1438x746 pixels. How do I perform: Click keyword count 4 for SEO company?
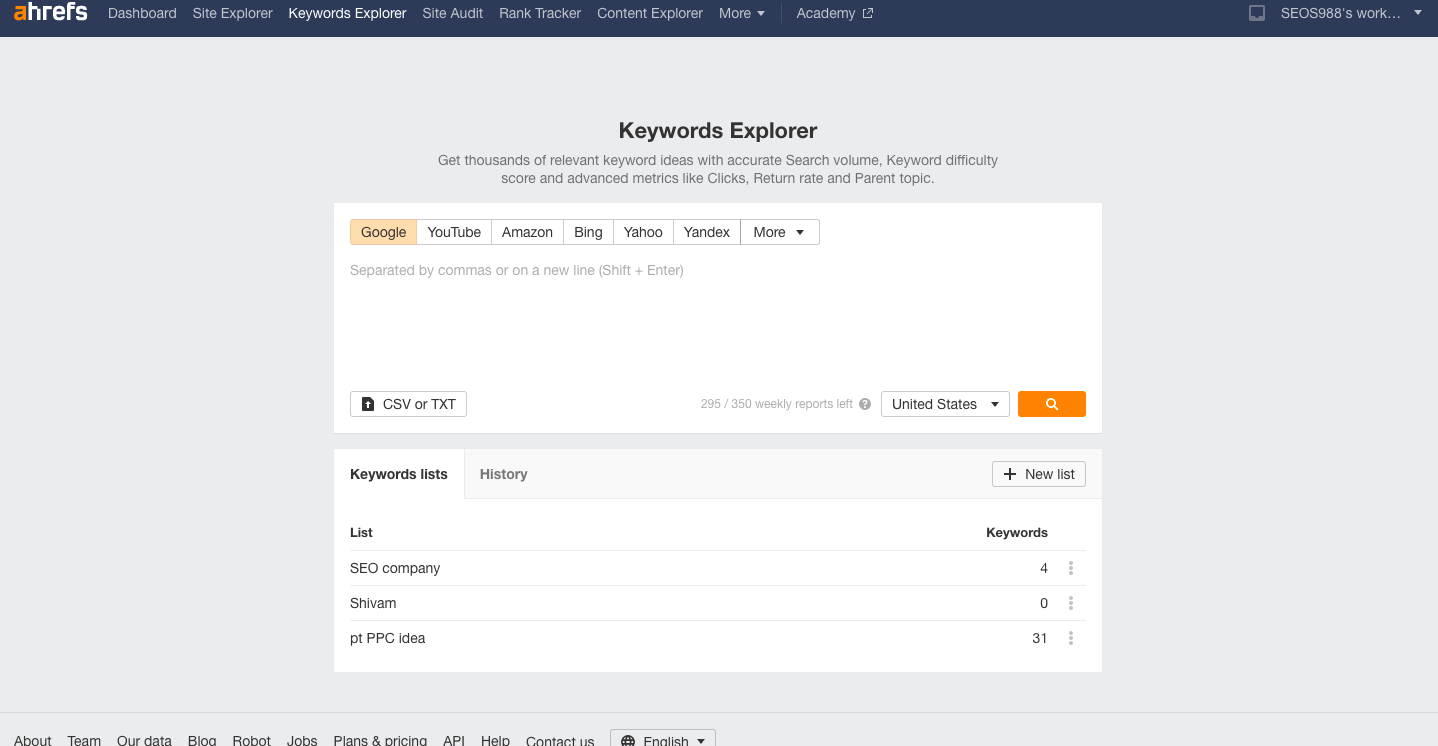coord(1044,568)
